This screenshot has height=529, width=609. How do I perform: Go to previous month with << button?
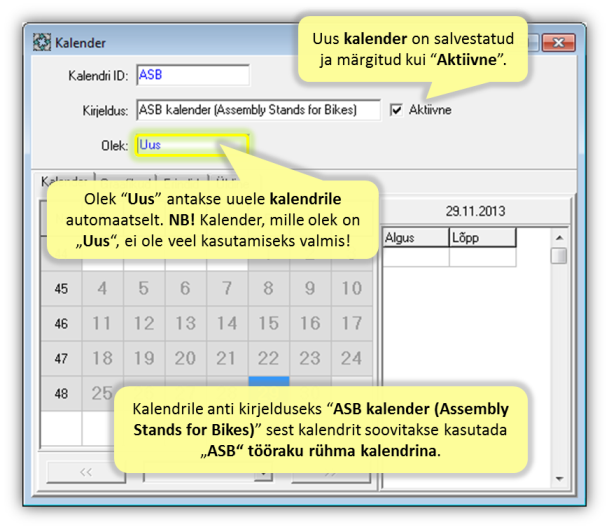pos(86,471)
